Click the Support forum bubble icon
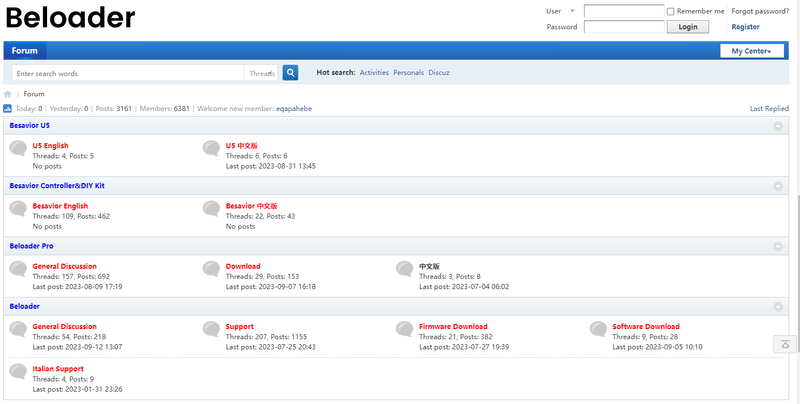Image resolution: width=800 pixels, height=404 pixels. click(x=211, y=329)
